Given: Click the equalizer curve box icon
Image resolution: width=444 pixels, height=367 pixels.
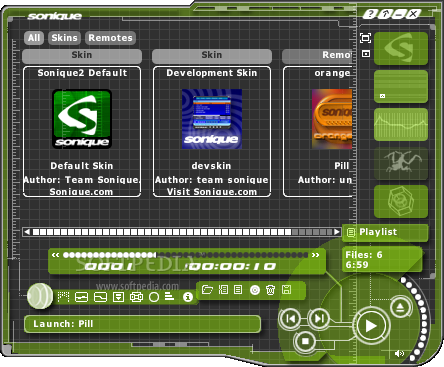Looking at the screenshot, I should (x=82, y=297).
